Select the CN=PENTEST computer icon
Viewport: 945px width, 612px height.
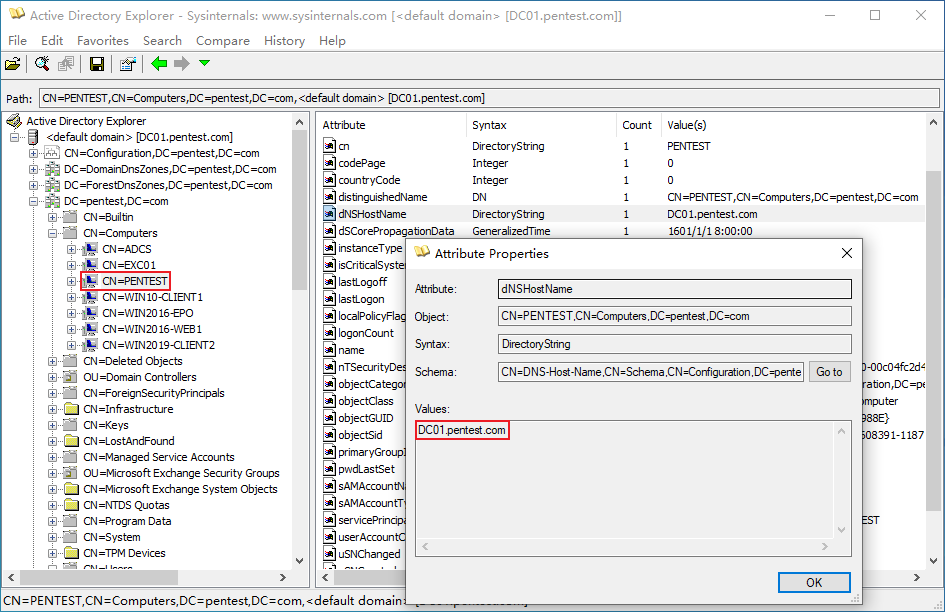coord(90,281)
